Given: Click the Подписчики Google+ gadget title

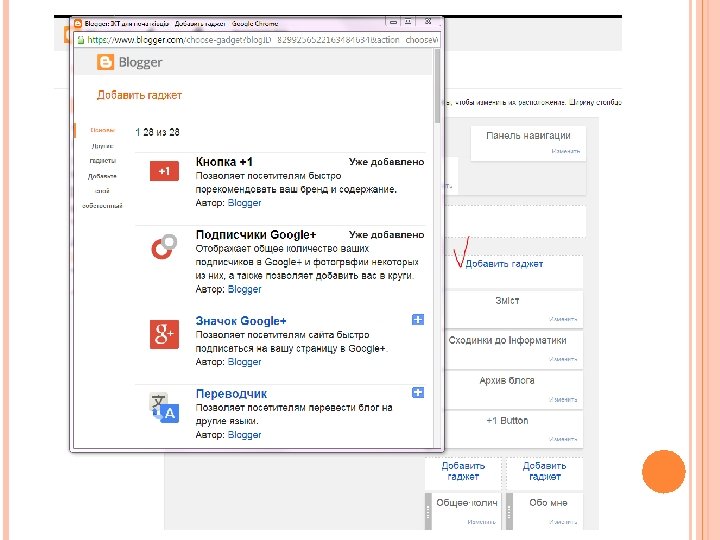Looking at the screenshot, I should coord(256,235).
